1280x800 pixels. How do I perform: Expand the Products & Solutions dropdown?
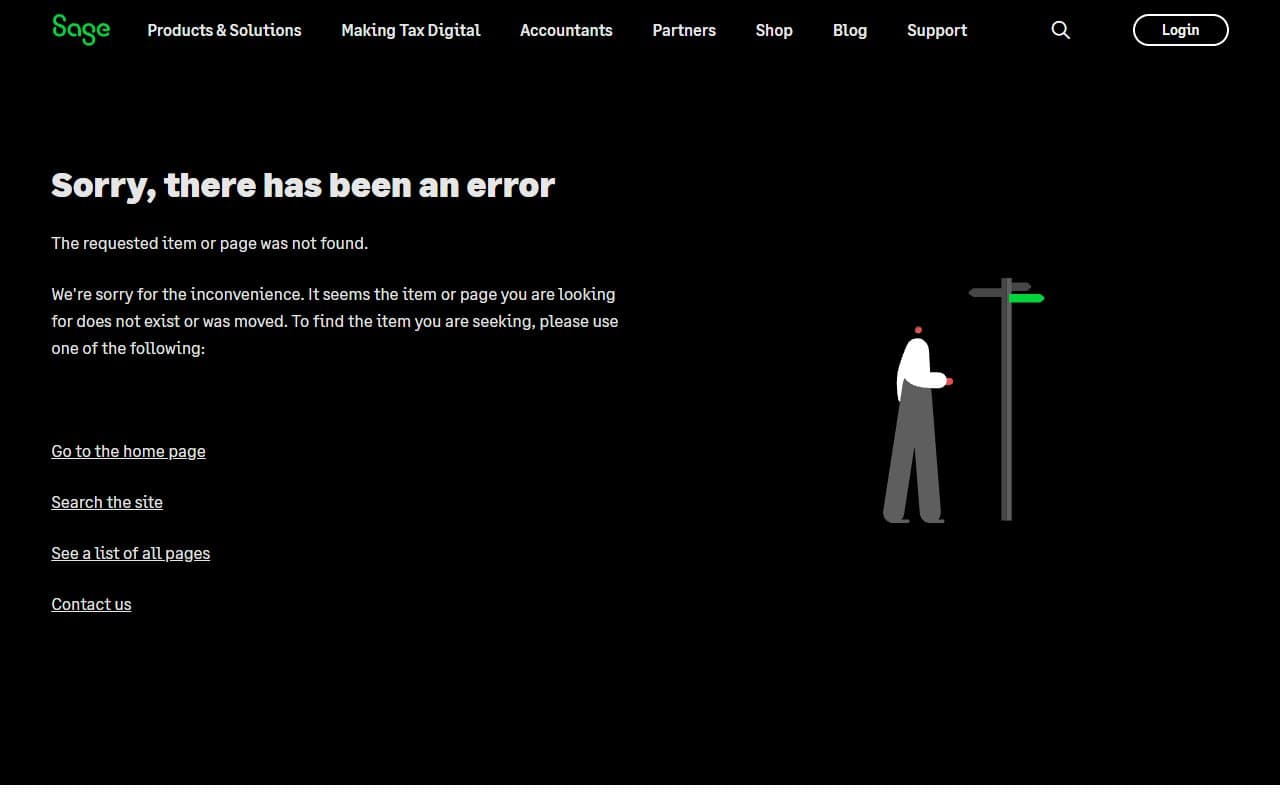[x=224, y=30]
